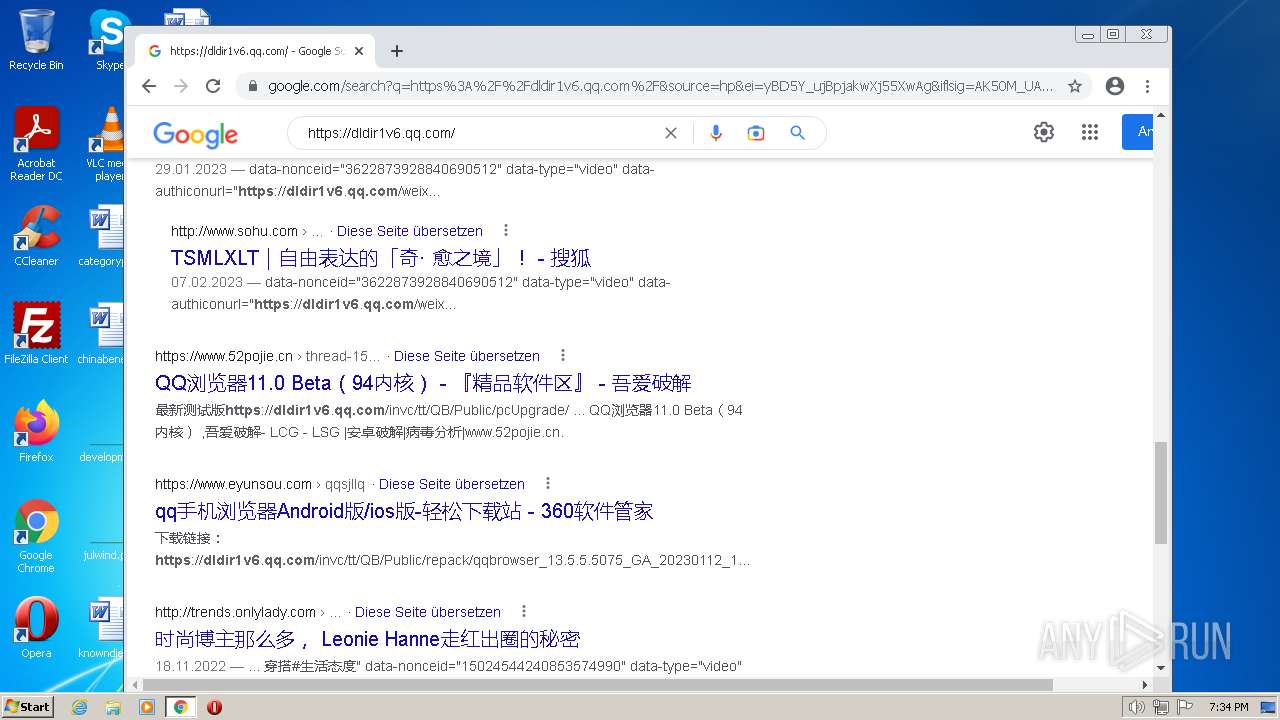Open the Google apps grid icon
This screenshot has width=1280, height=720.
tap(1090, 132)
